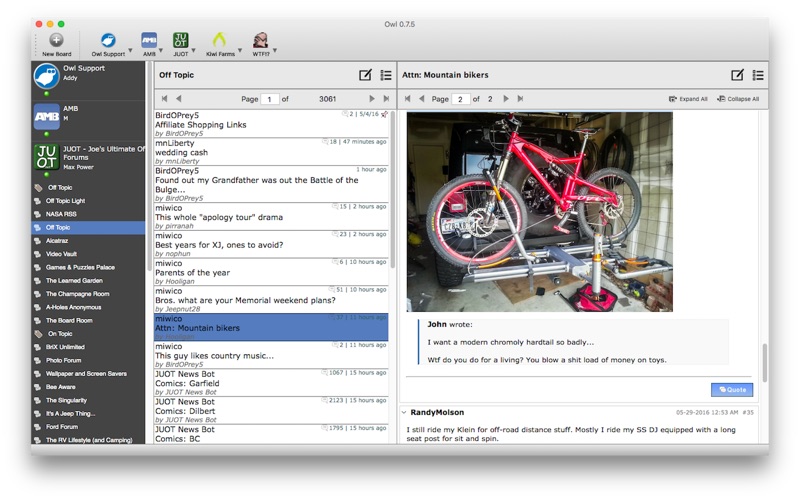This screenshot has height=500, width=800.
Task: Select Games & Puzzles Palace forum
Action: tap(88, 267)
